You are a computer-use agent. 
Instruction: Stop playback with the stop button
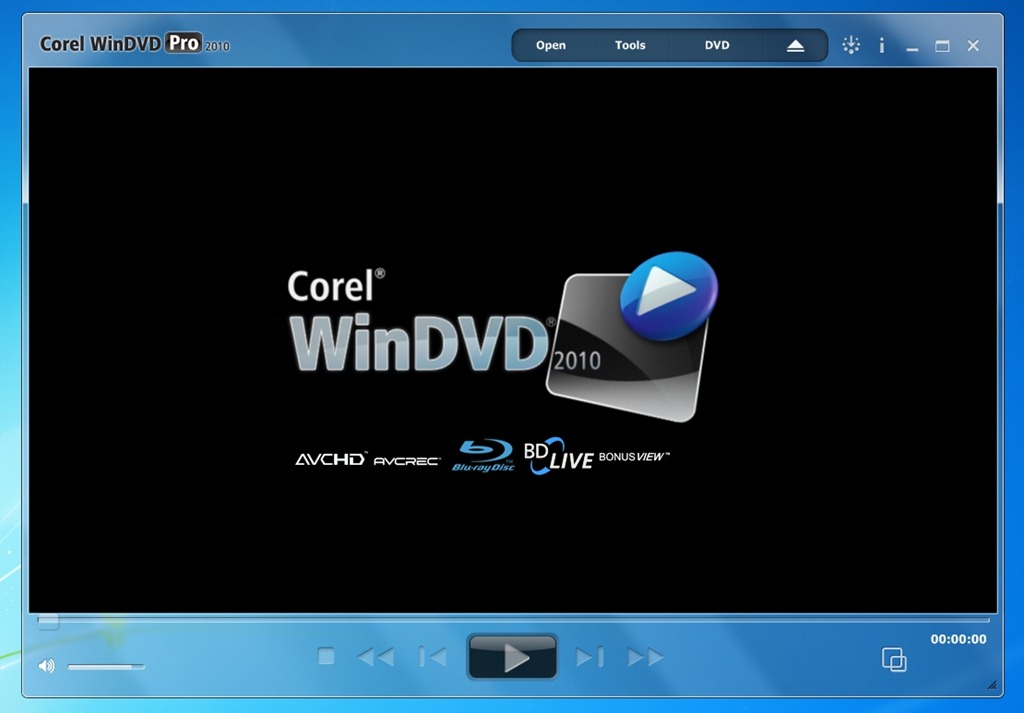pyautogui.click(x=326, y=656)
